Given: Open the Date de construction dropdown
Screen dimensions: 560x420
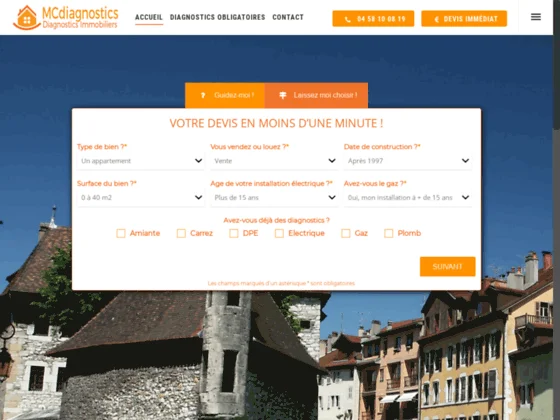Looking at the screenshot, I should pos(408,161).
